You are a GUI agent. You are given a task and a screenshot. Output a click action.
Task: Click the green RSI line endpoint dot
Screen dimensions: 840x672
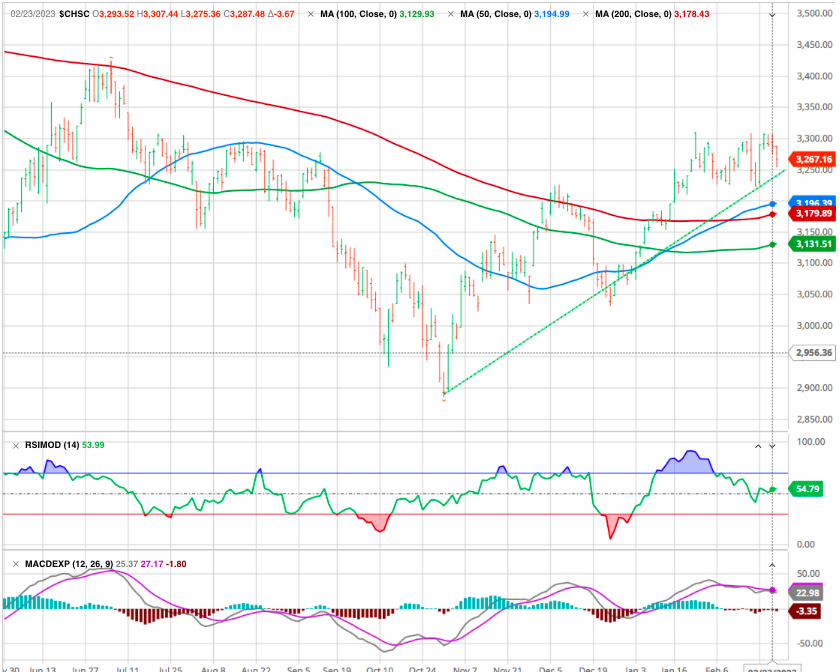[772, 489]
